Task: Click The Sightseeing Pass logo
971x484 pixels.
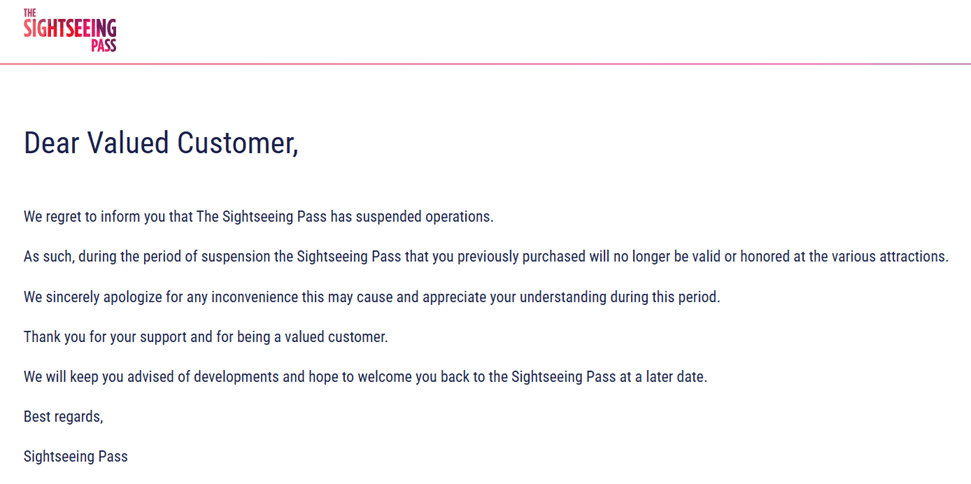Action: tap(70, 30)
